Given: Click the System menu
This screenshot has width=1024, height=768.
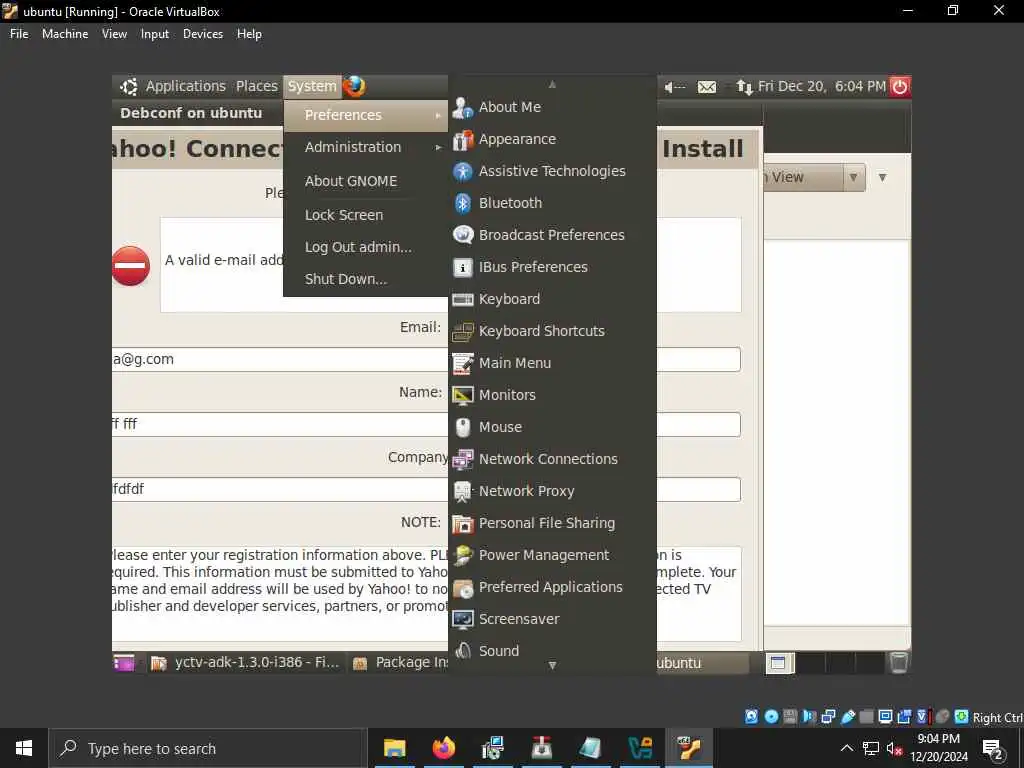Looking at the screenshot, I should [312, 86].
